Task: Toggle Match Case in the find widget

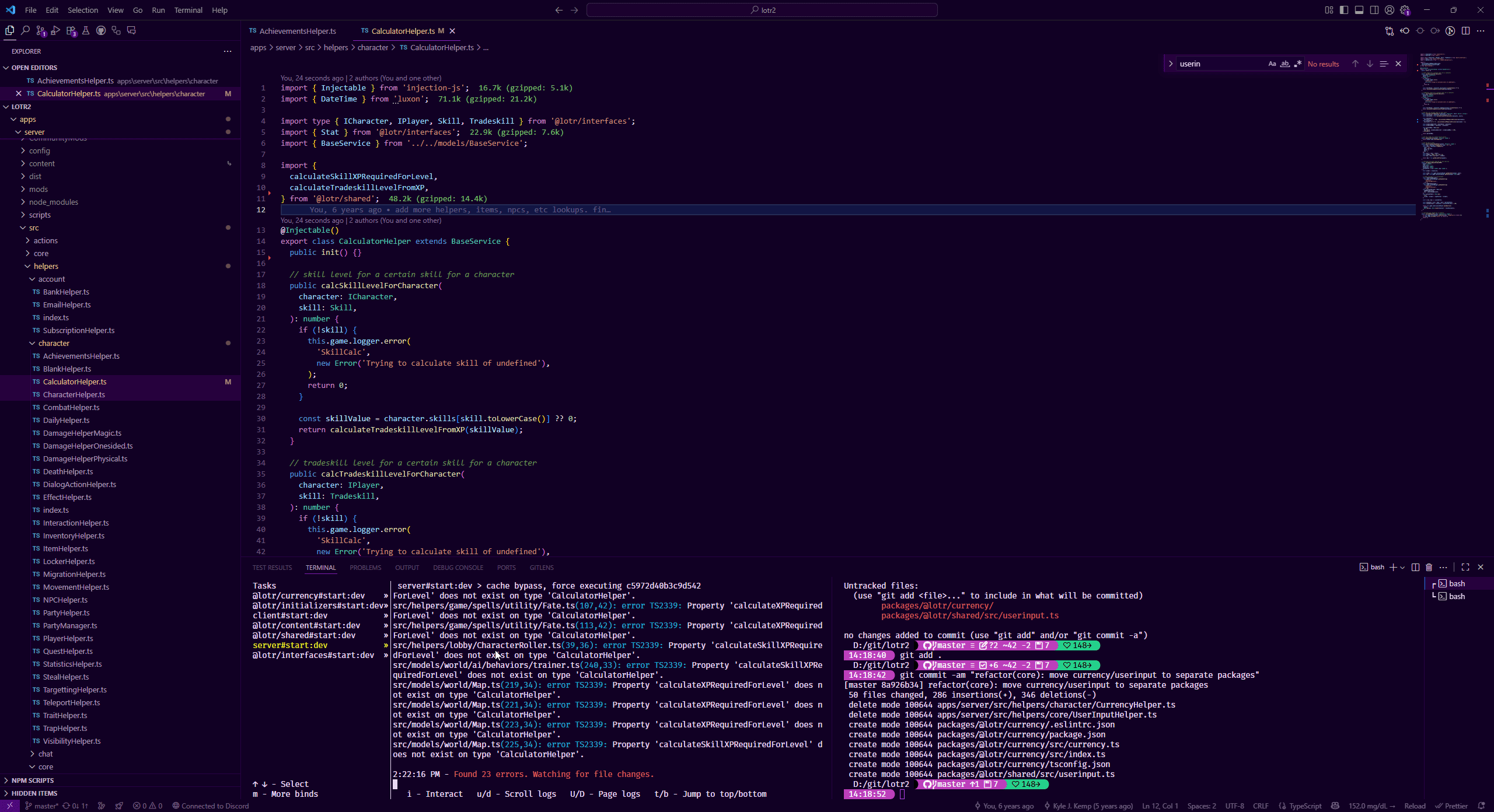Action: [1272, 64]
